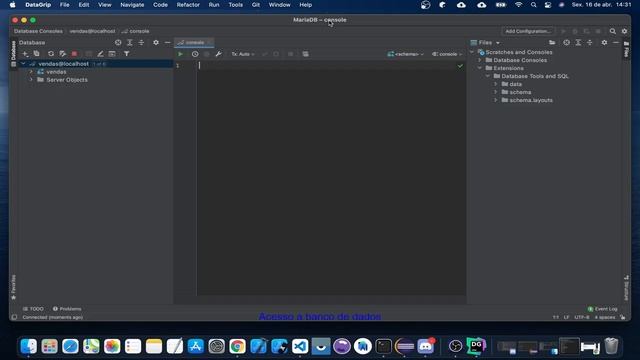
Task: Toggle the Files vertical side tab
Action: (626, 50)
